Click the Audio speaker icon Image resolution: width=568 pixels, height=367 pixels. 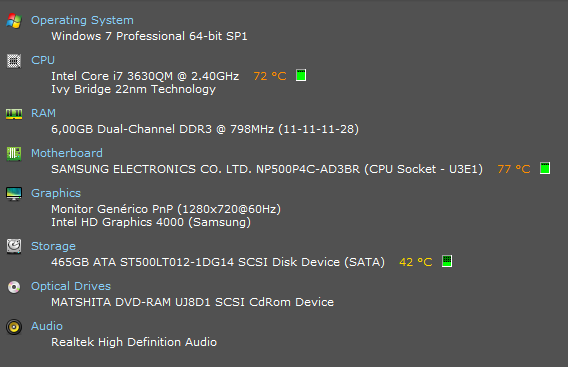pyautogui.click(x=14, y=327)
